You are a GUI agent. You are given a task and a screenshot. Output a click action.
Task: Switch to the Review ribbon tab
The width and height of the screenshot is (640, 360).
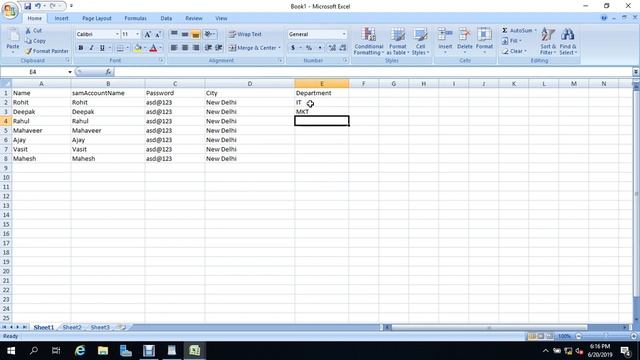[194, 18]
